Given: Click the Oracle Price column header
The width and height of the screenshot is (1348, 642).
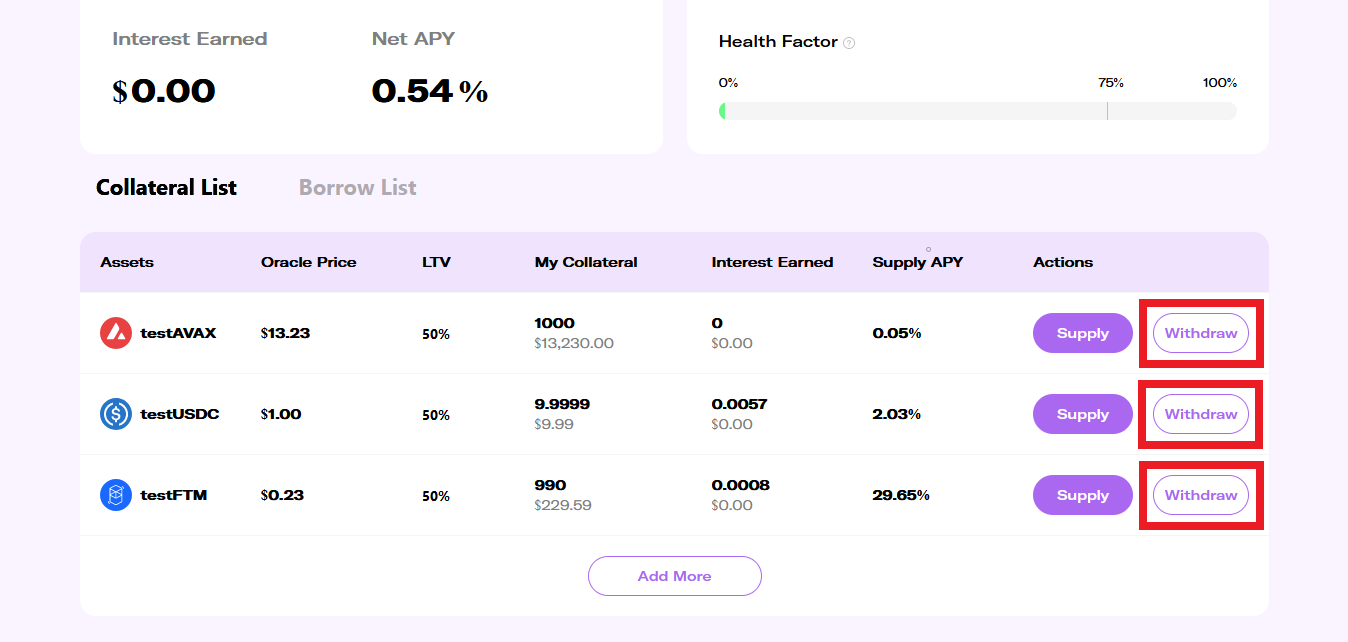Looking at the screenshot, I should point(308,263).
